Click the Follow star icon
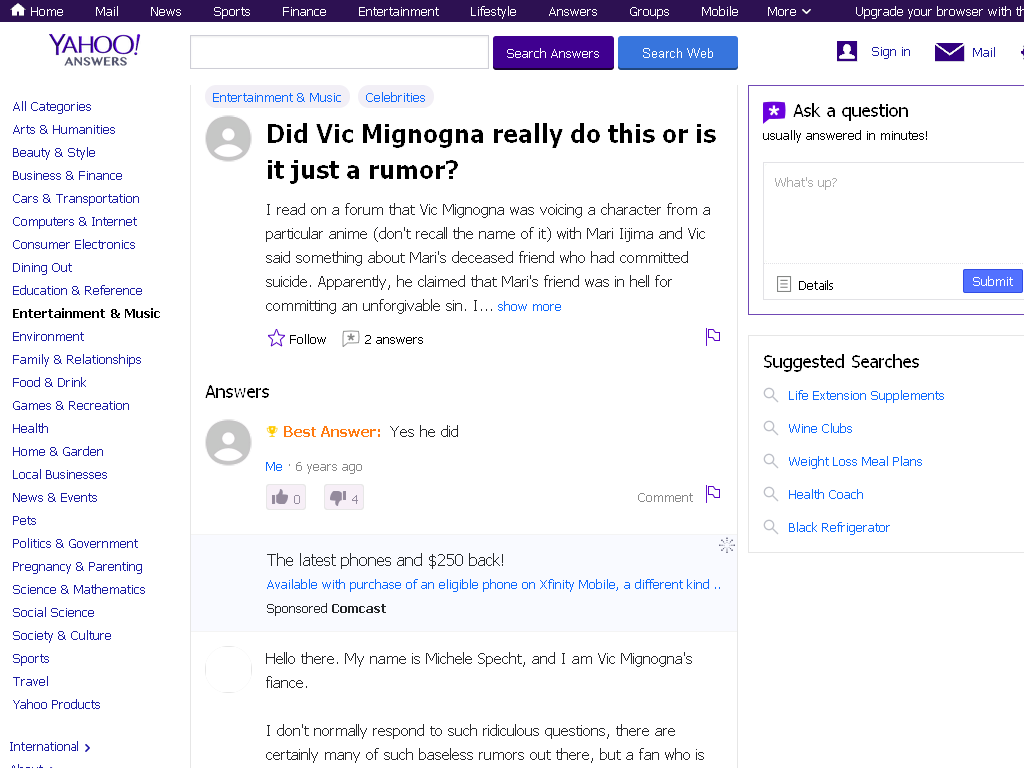The height and width of the screenshot is (768, 1024). [x=276, y=338]
